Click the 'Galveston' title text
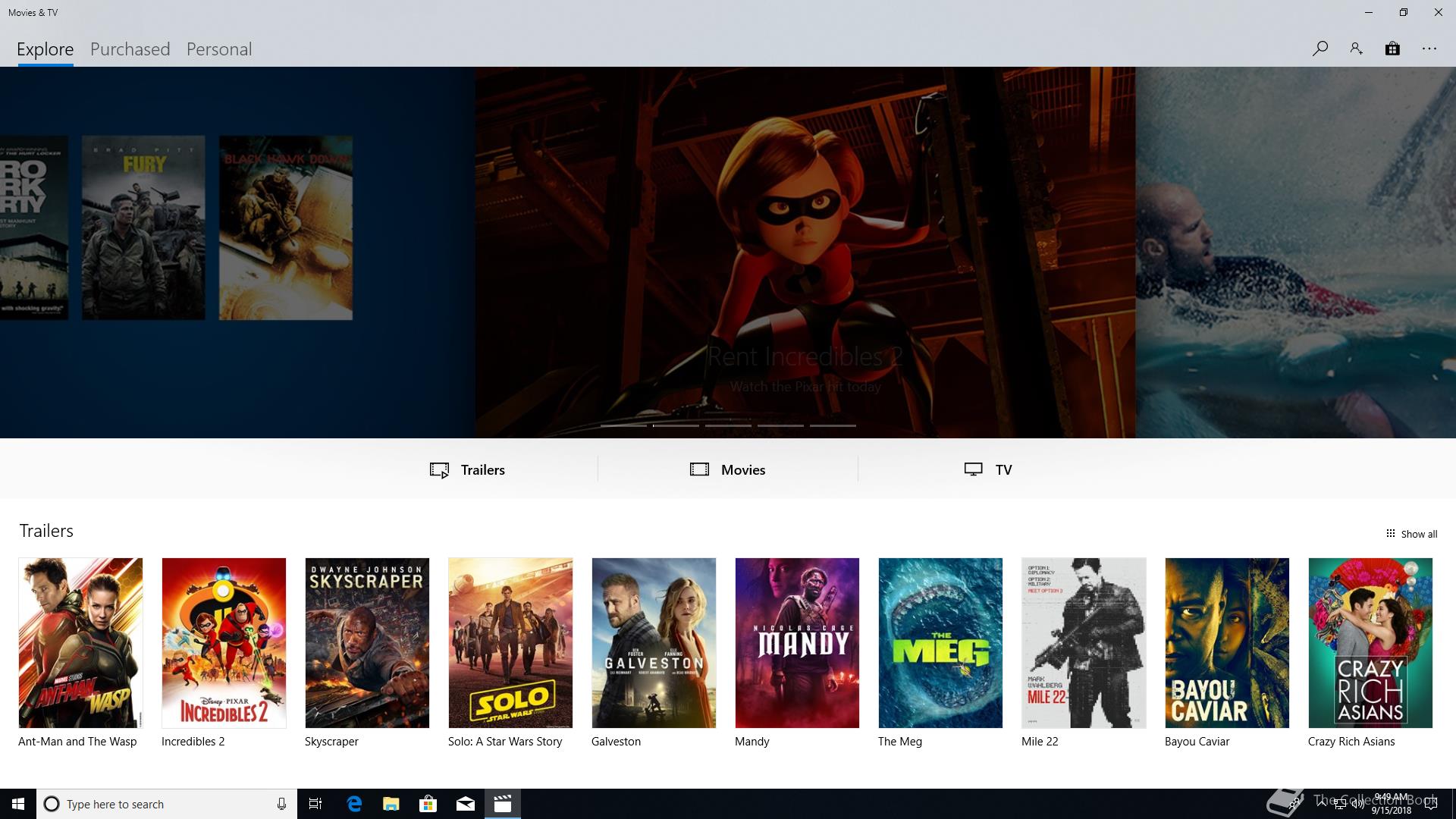1456x819 pixels. tap(616, 742)
